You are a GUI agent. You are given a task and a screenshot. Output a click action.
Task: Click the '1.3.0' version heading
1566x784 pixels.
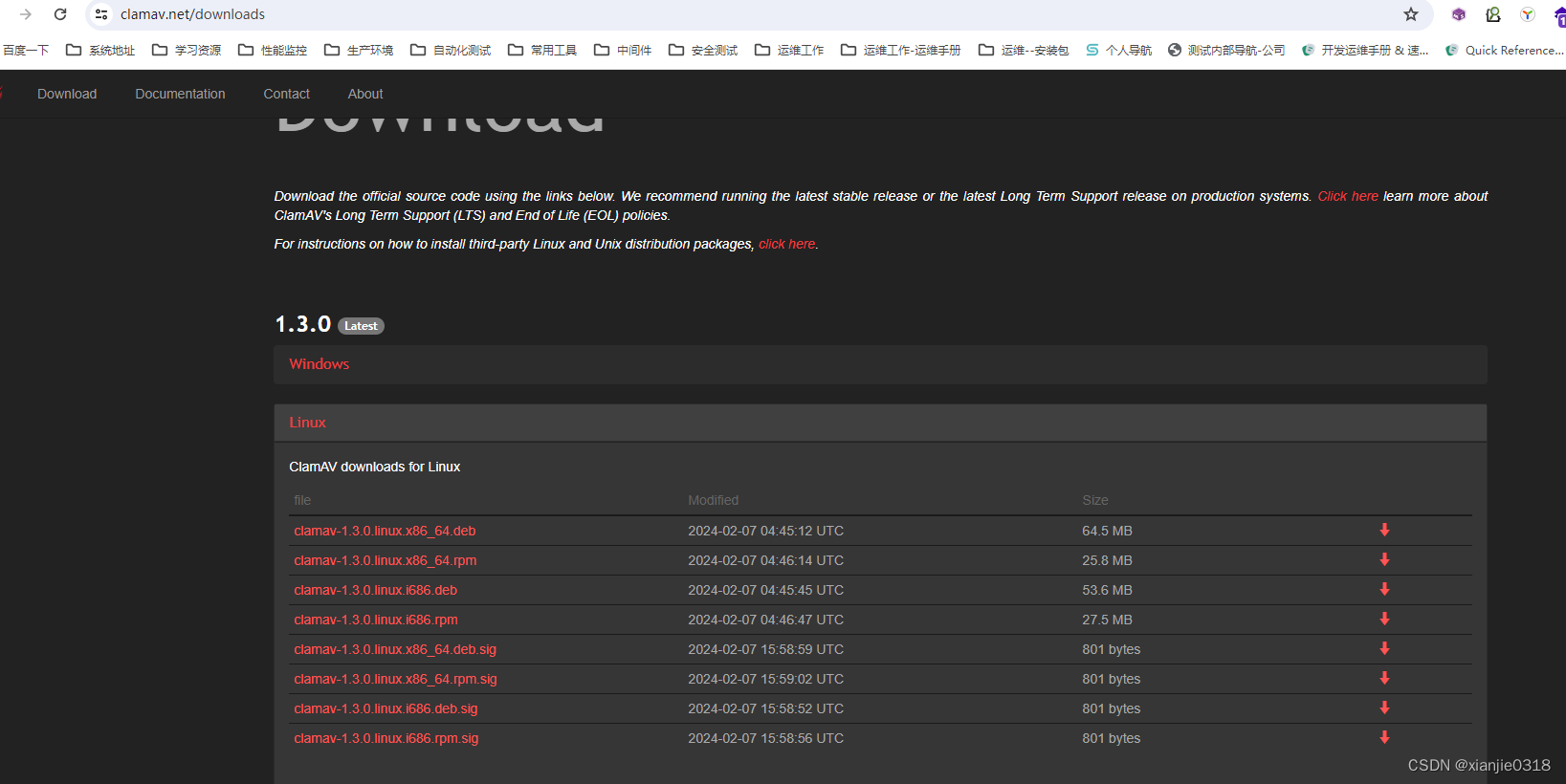(x=302, y=324)
